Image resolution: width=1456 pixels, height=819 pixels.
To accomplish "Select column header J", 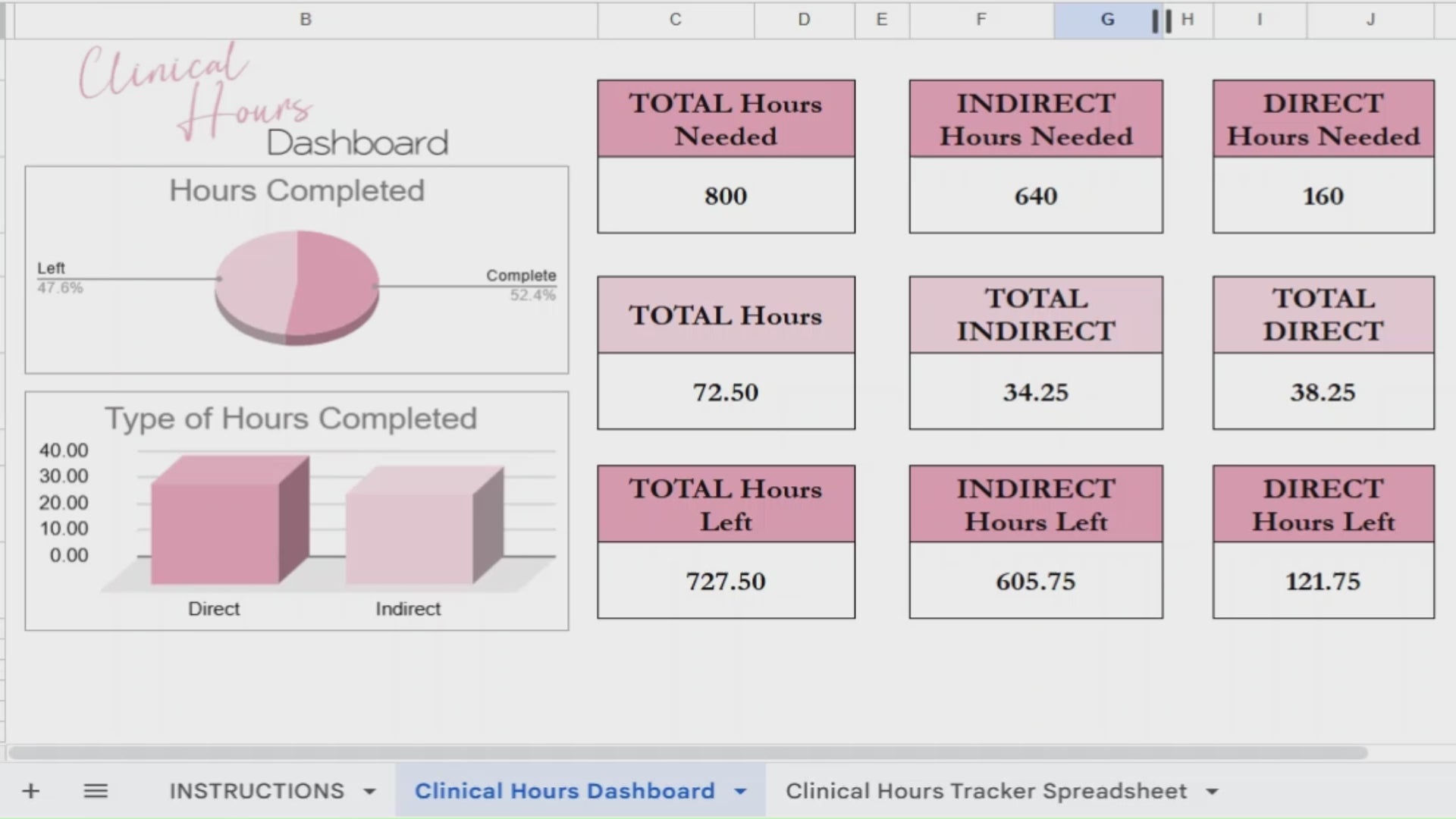I will tap(1369, 20).
